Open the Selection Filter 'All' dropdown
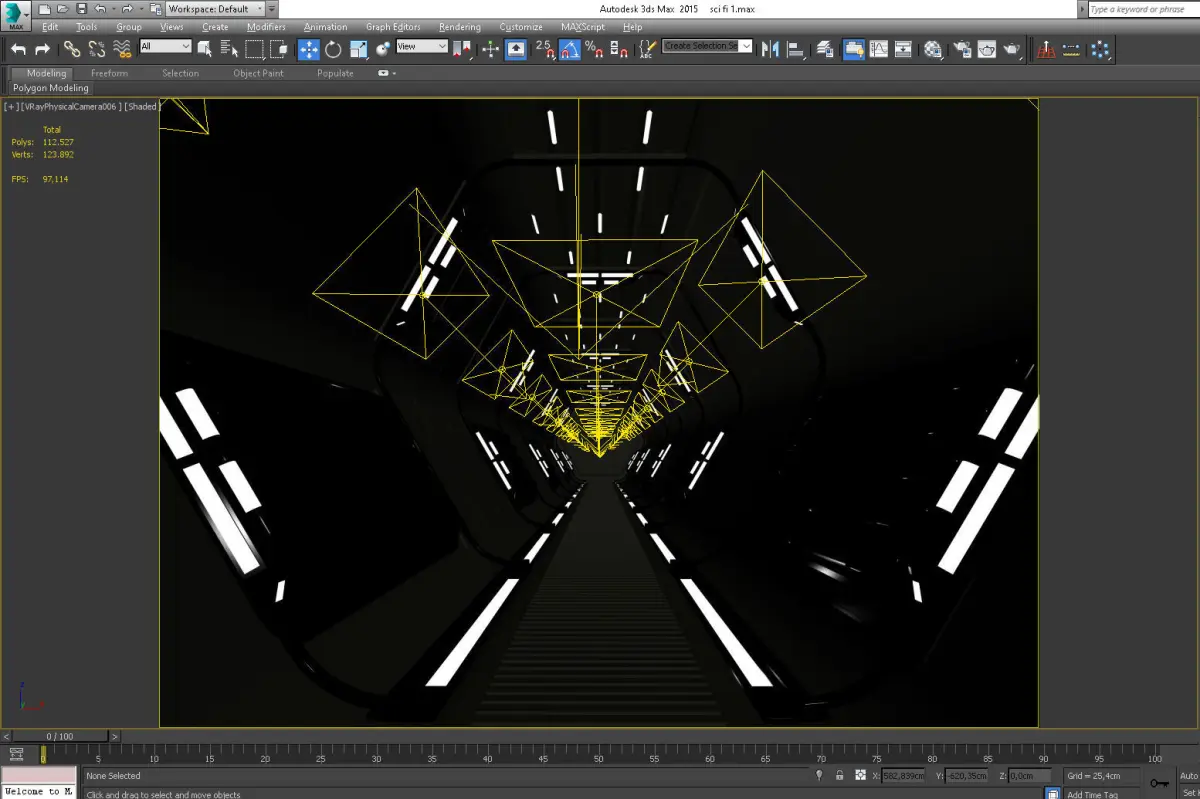This screenshot has height=799, width=1200. pyautogui.click(x=165, y=46)
